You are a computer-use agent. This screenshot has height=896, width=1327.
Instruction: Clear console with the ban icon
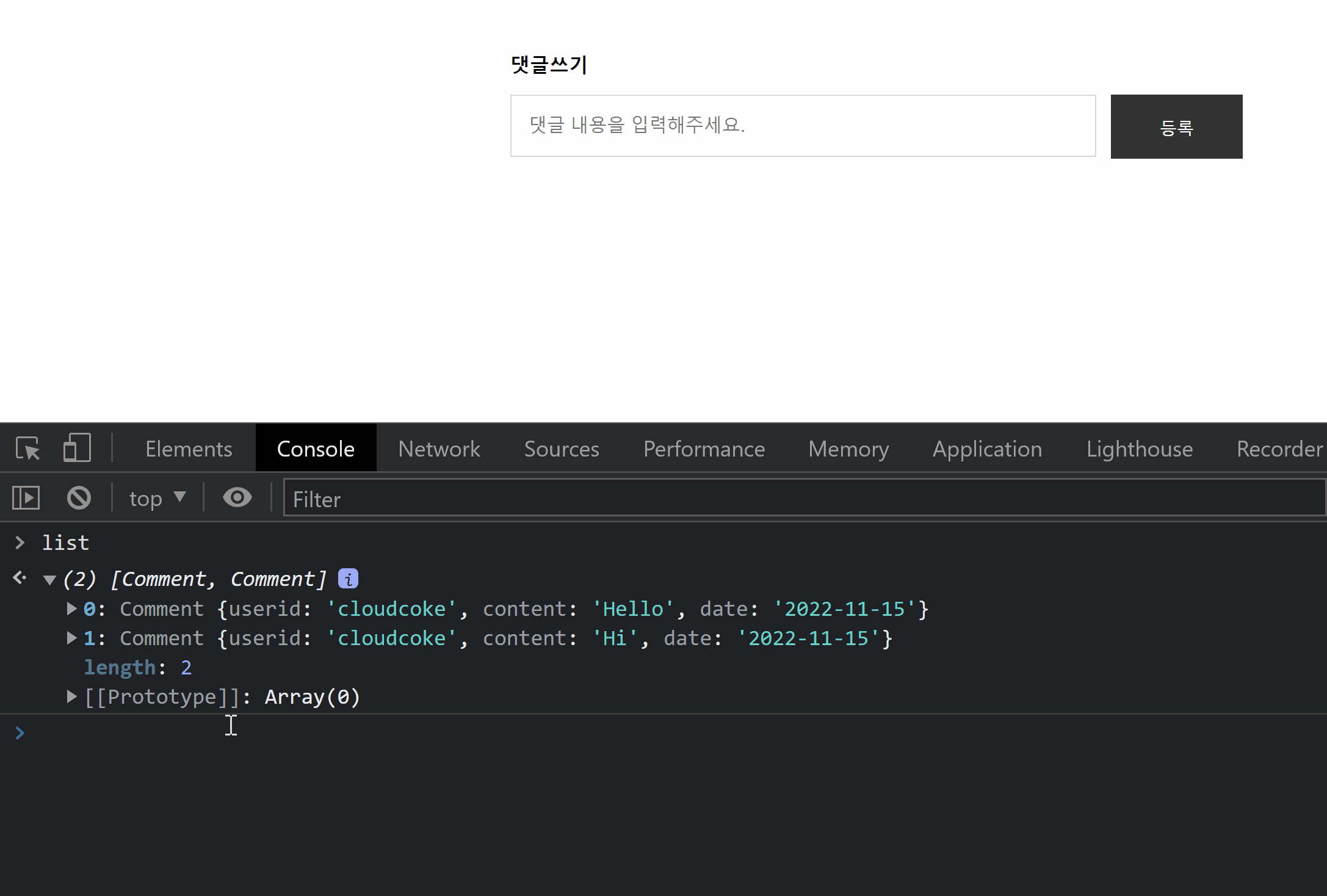(79, 498)
